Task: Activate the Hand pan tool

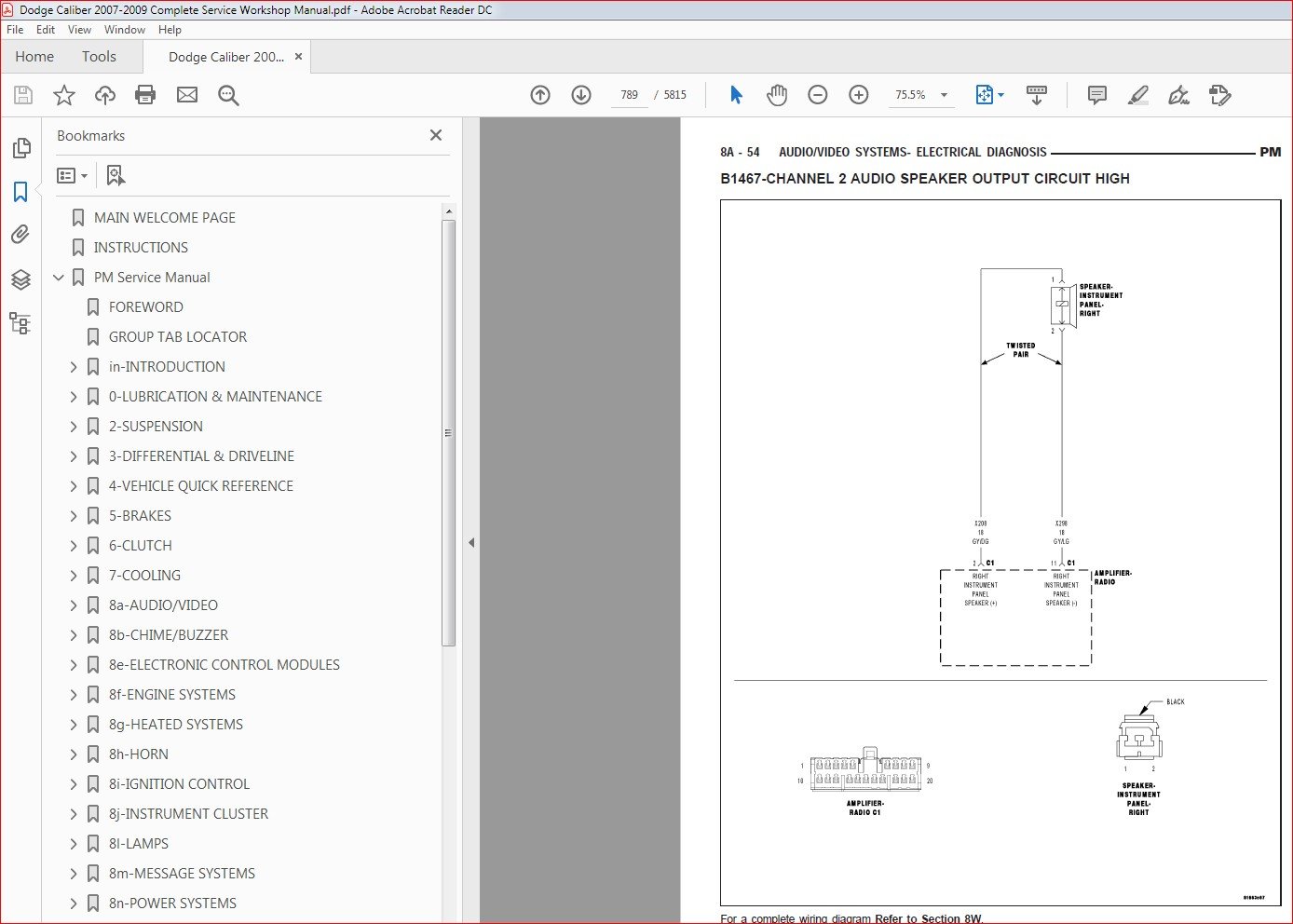Action: point(777,95)
